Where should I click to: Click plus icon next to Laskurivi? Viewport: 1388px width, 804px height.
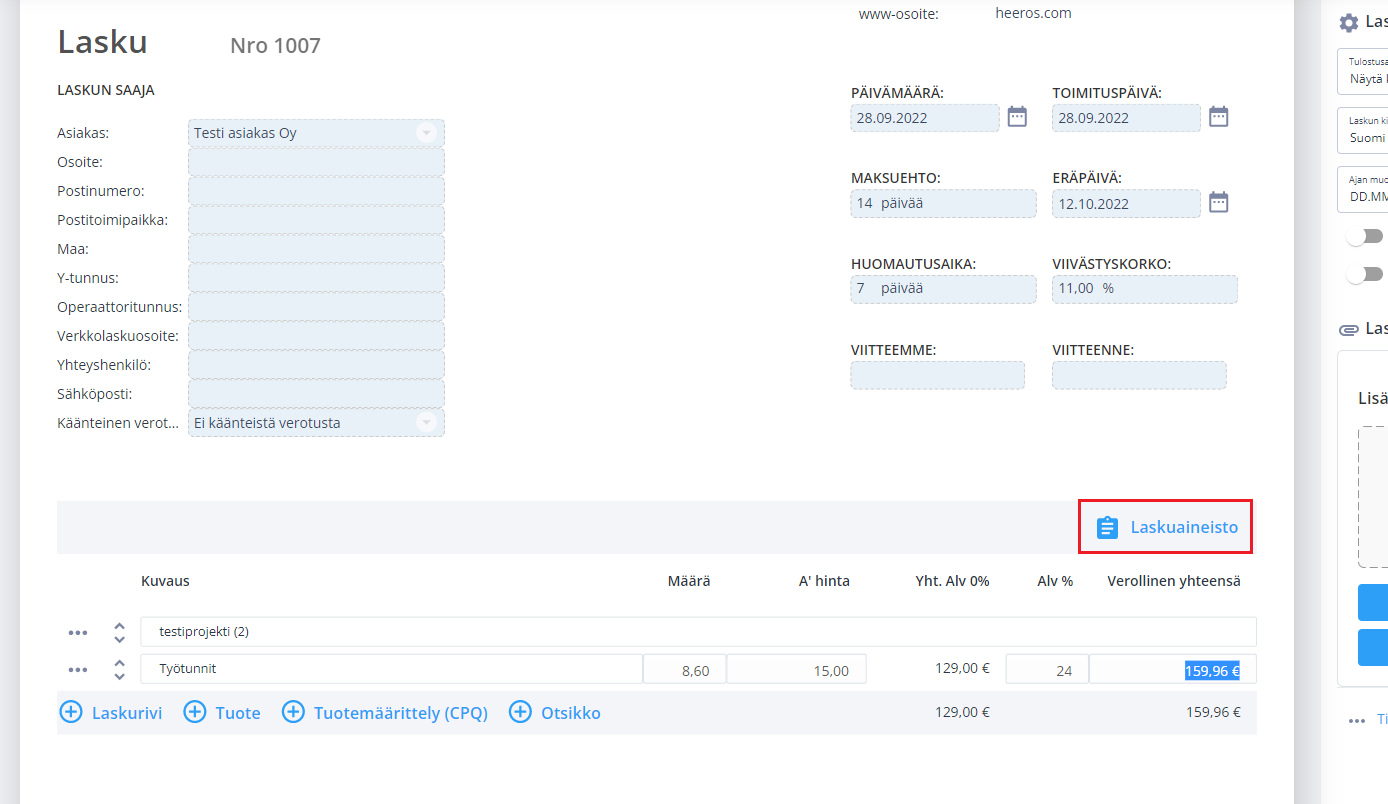[71, 713]
